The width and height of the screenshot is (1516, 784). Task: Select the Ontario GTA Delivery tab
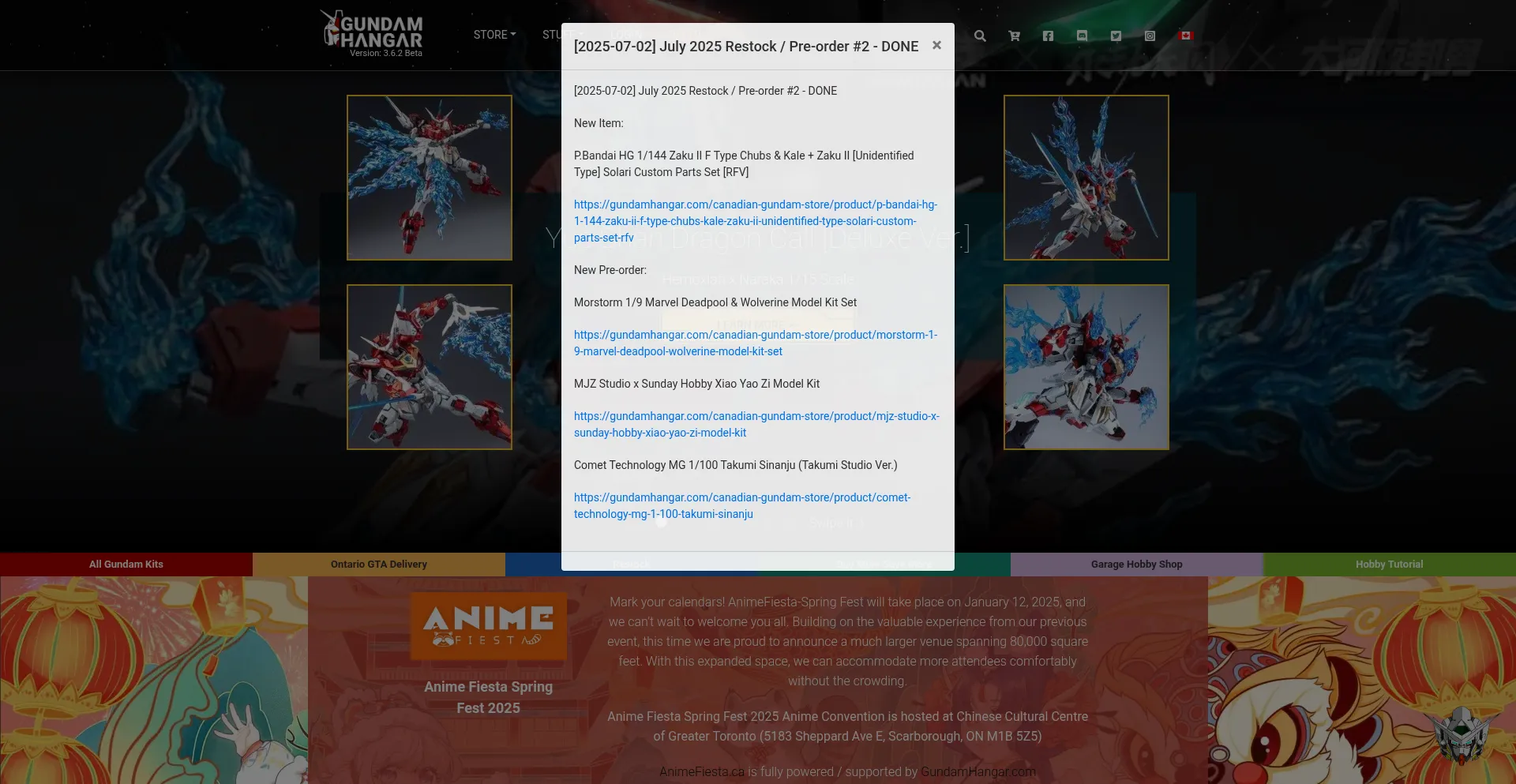tap(379, 564)
